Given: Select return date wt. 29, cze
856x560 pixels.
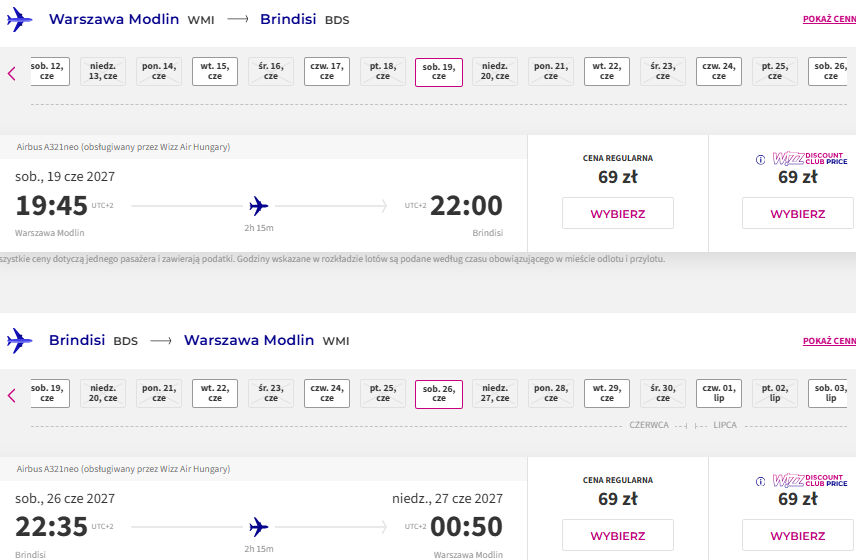Looking at the screenshot, I should click(607, 394).
